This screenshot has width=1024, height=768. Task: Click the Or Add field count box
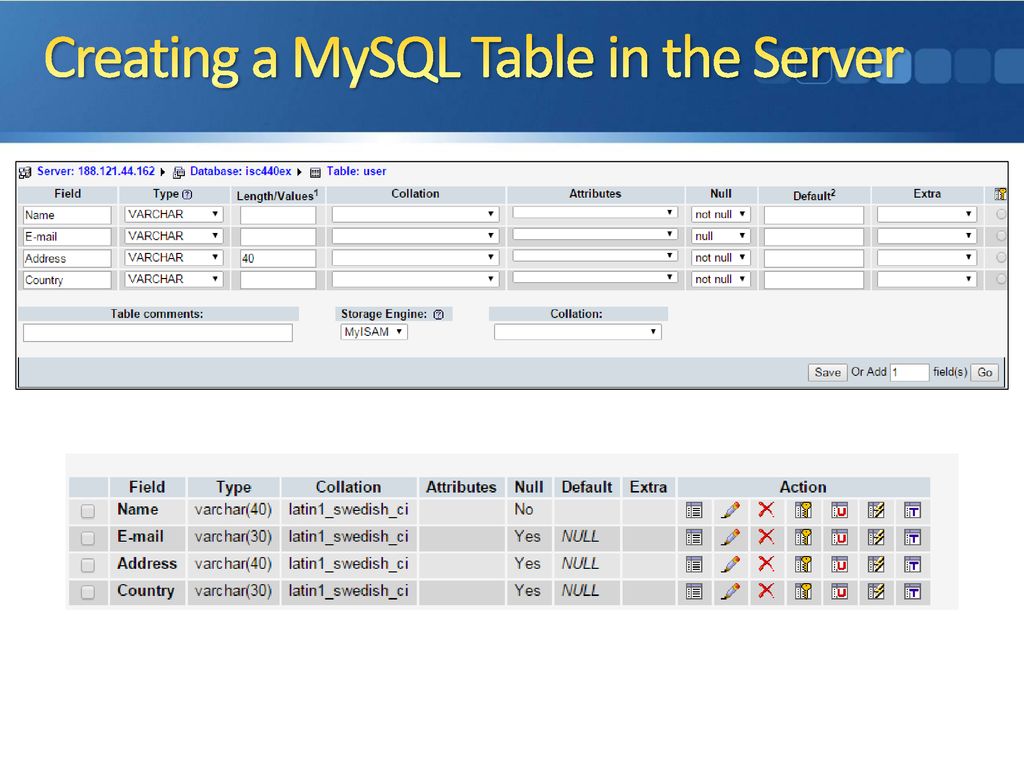click(909, 372)
